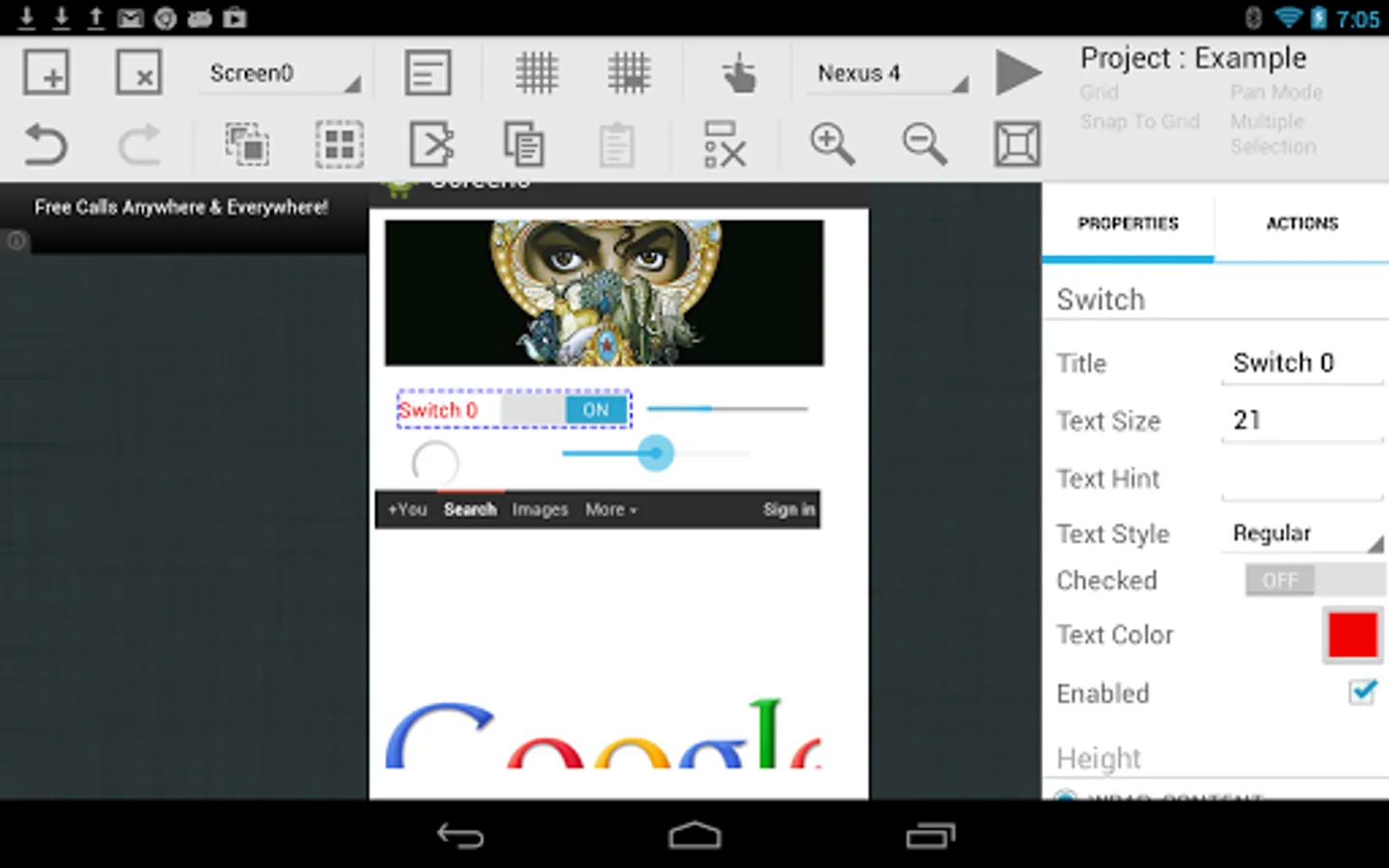Click the select all dashed-grid icon

[x=340, y=145]
